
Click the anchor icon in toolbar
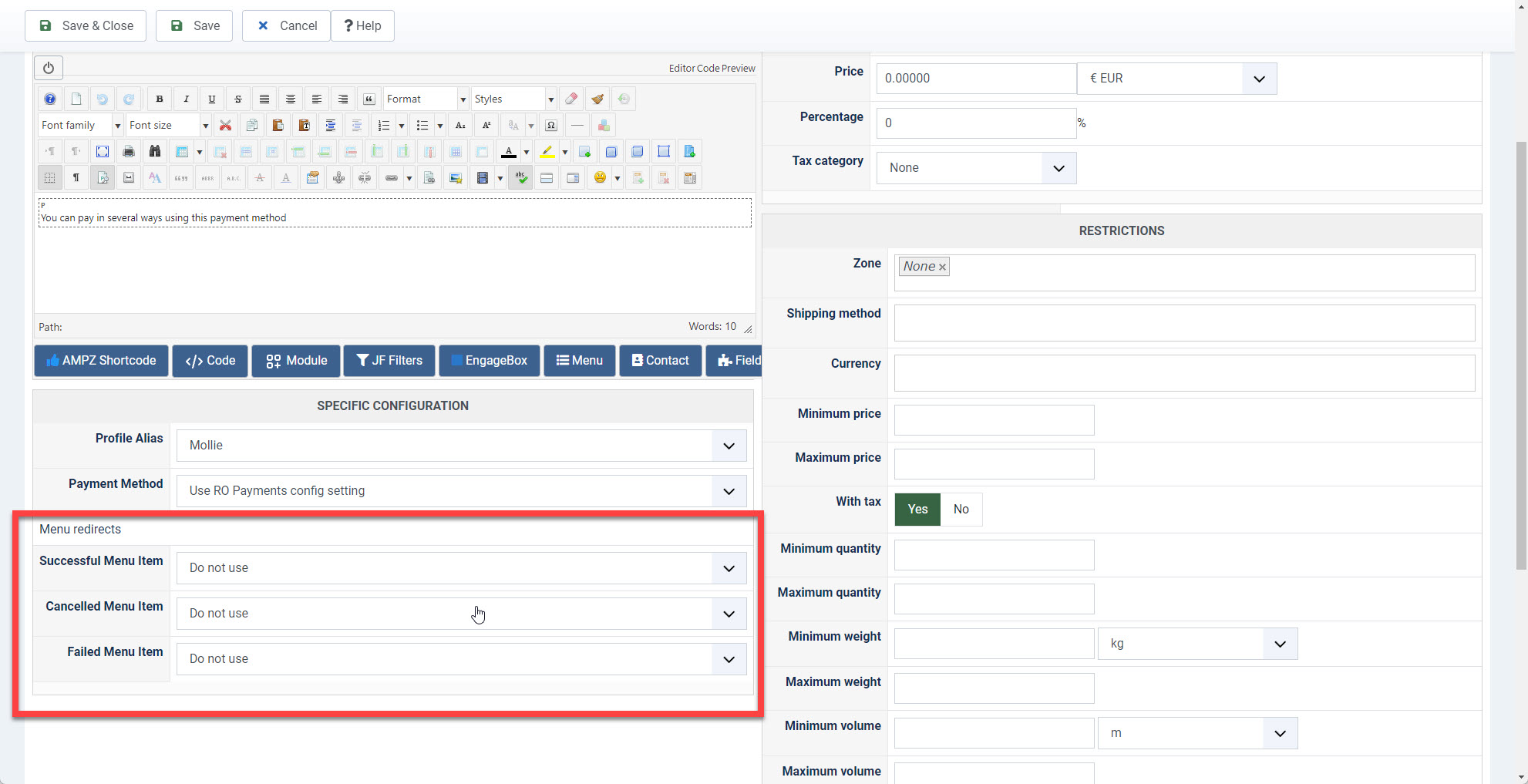[x=338, y=177]
